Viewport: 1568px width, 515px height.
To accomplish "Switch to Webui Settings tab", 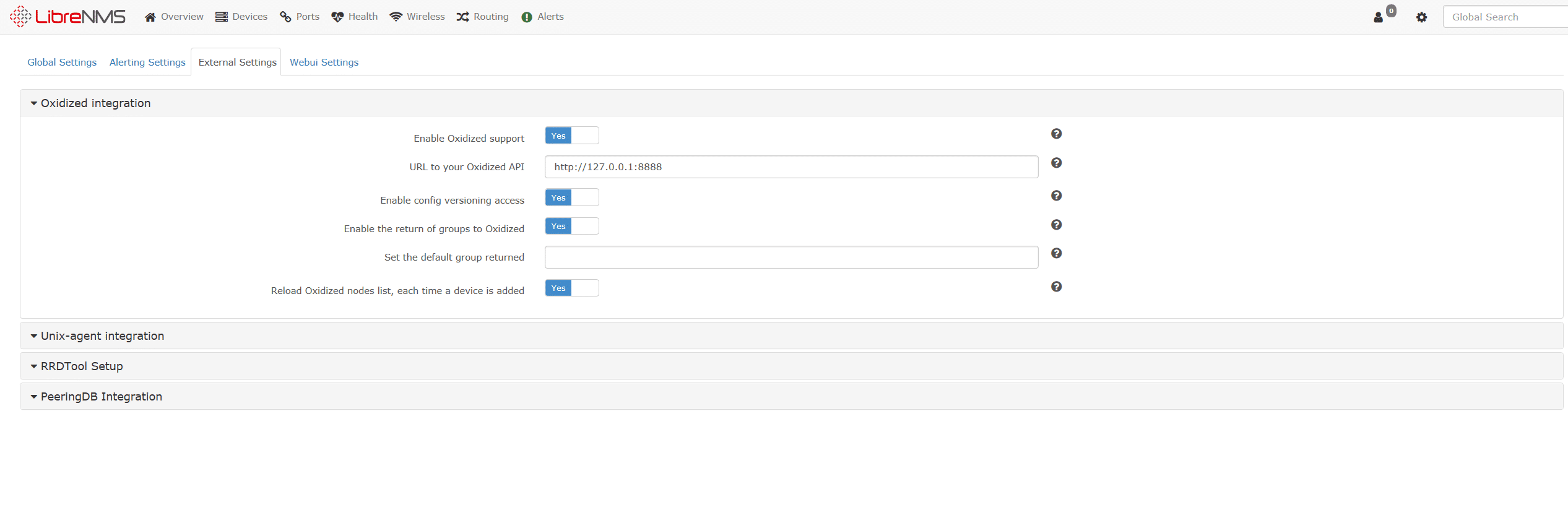I will [324, 63].
